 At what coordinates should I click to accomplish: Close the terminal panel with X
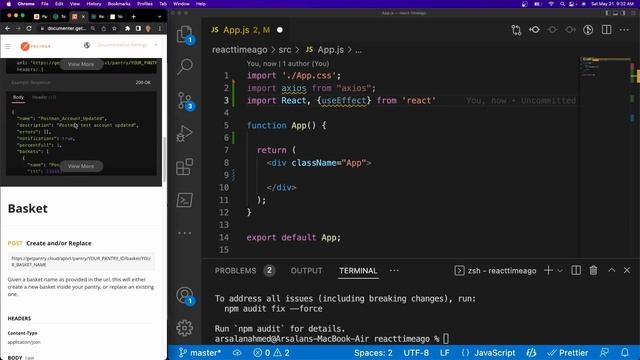click(627, 270)
